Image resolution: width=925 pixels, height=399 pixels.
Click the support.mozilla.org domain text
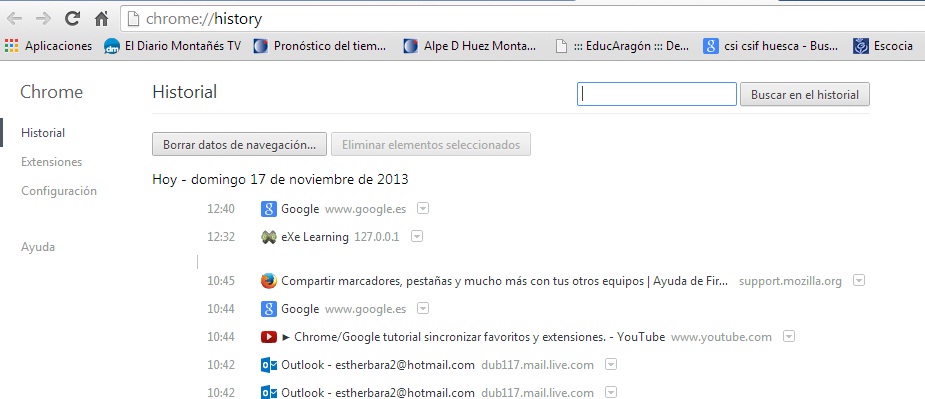click(790, 281)
